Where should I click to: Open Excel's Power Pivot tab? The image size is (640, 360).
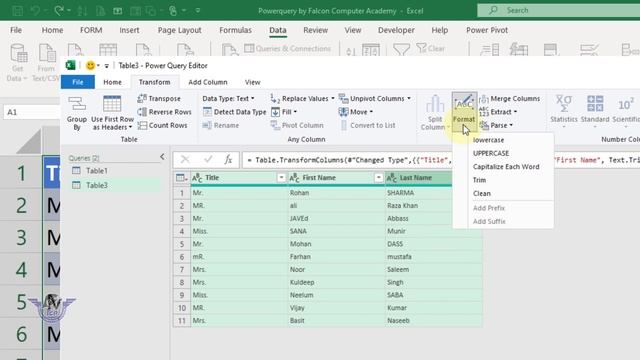click(x=487, y=30)
